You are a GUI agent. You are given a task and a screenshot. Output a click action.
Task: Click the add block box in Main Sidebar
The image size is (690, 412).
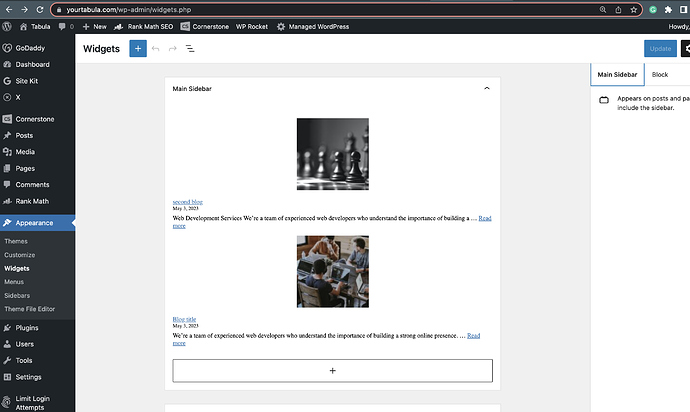coord(332,370)
